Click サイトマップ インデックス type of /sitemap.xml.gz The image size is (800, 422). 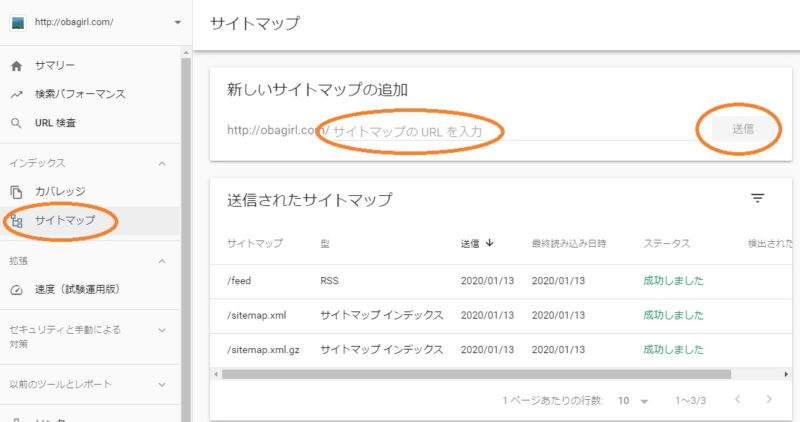click(382, 350)
